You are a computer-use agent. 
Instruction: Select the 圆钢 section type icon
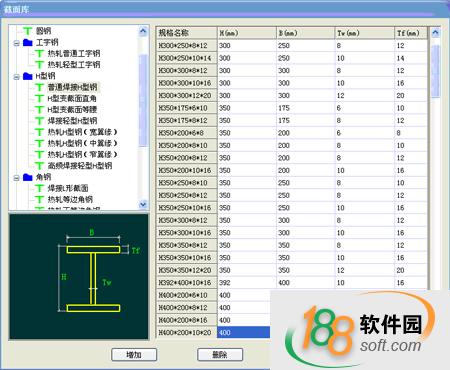[28, 31]
